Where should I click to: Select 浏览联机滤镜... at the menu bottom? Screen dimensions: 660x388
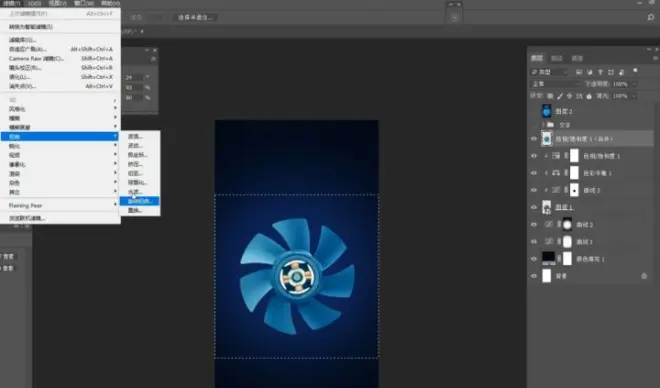(61, 218)
